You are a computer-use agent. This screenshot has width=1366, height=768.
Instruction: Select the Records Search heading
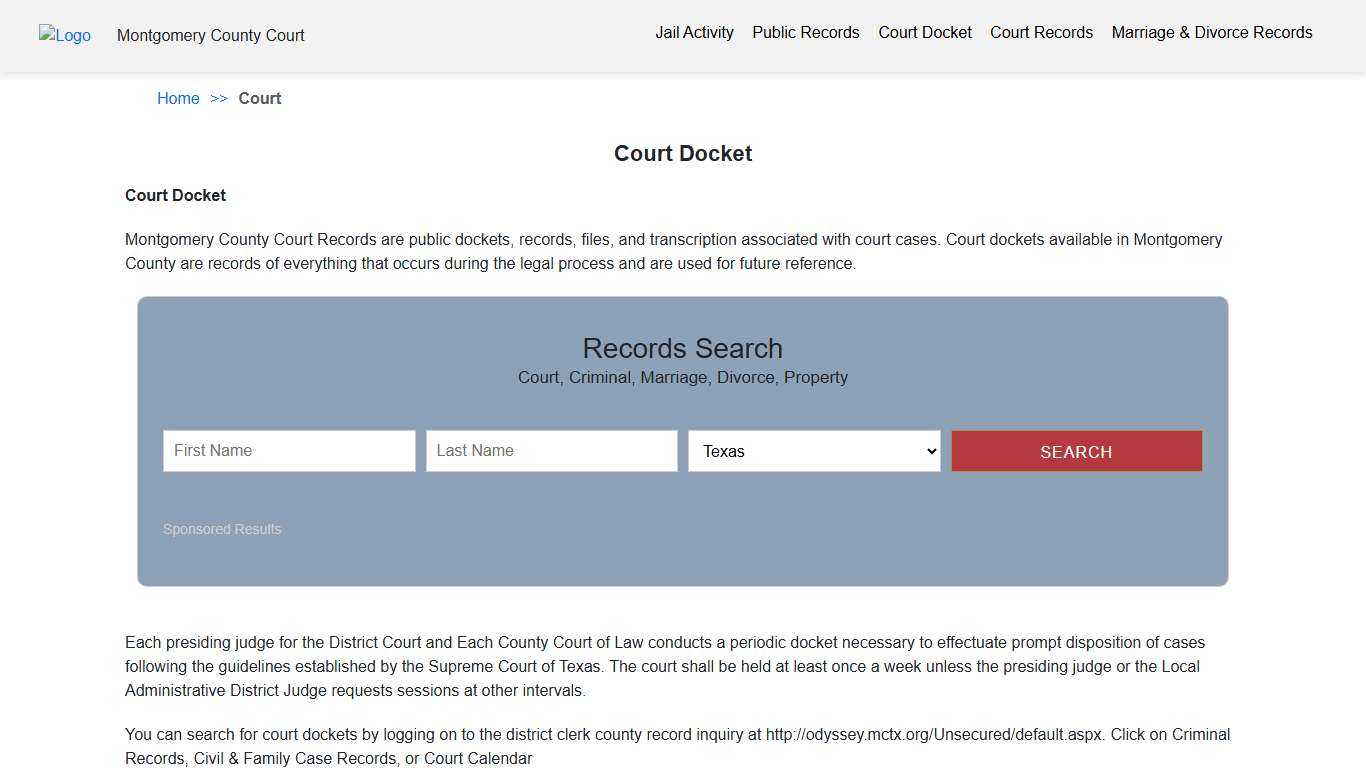tap(682, 348)
